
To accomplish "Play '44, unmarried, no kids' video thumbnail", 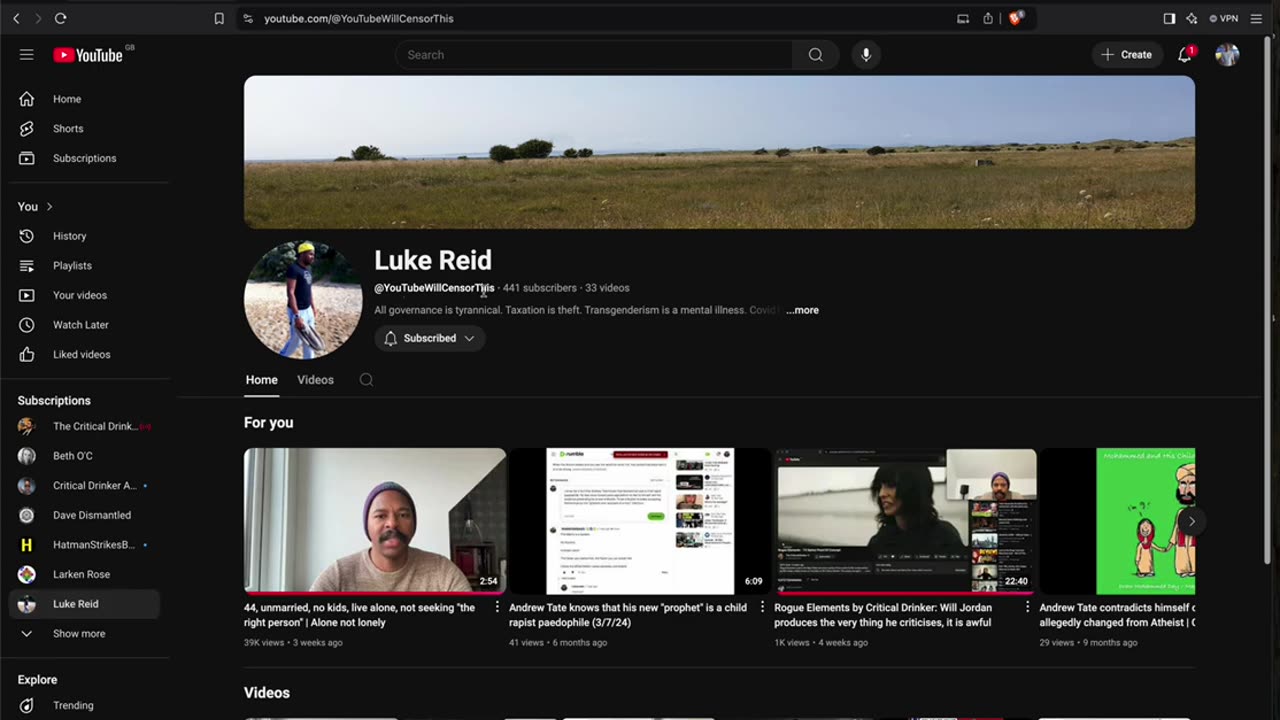I will (x=375, y=521).
